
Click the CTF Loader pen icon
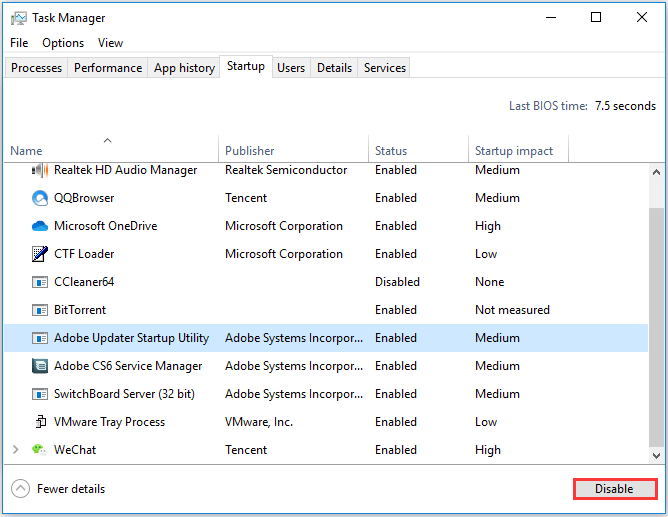(x=40, y=254)
